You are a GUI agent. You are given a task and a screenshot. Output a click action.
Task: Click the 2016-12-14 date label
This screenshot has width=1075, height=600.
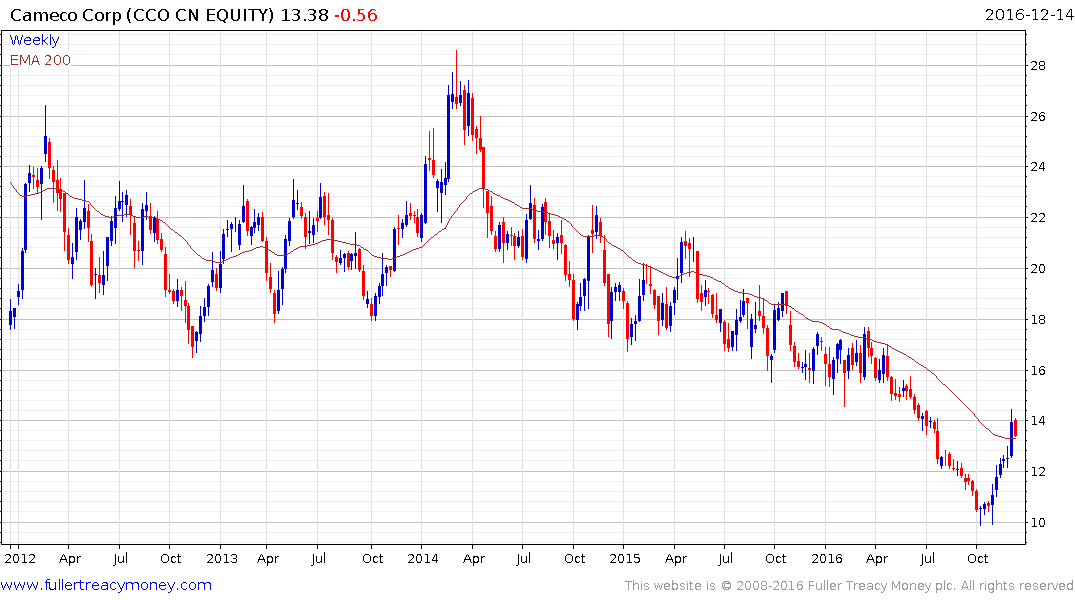point(1028,14)
